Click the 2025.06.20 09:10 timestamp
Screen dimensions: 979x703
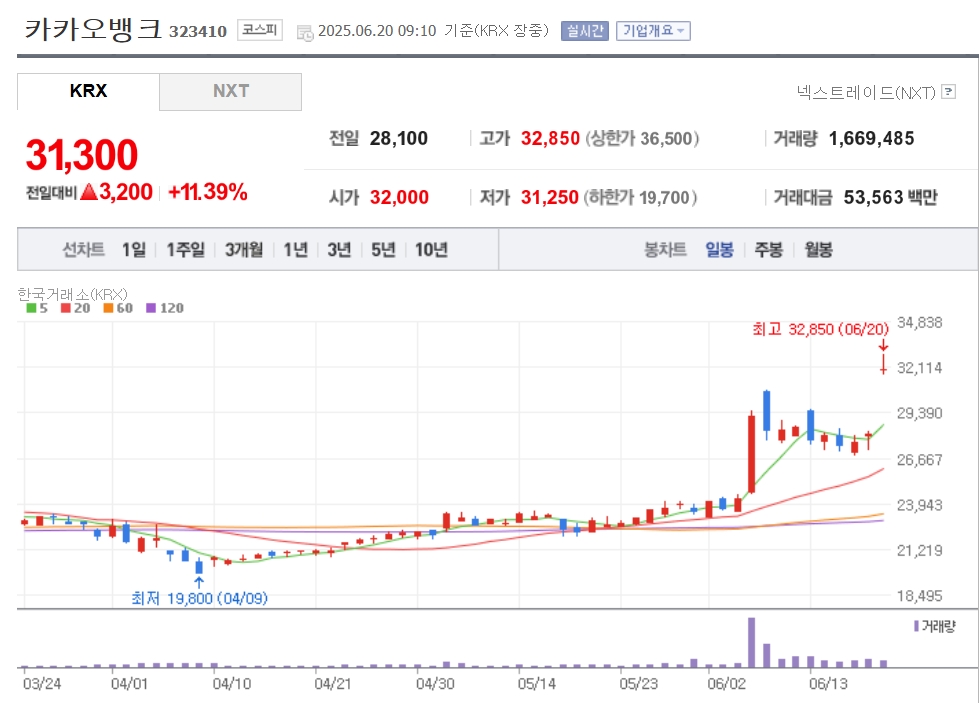377,31
